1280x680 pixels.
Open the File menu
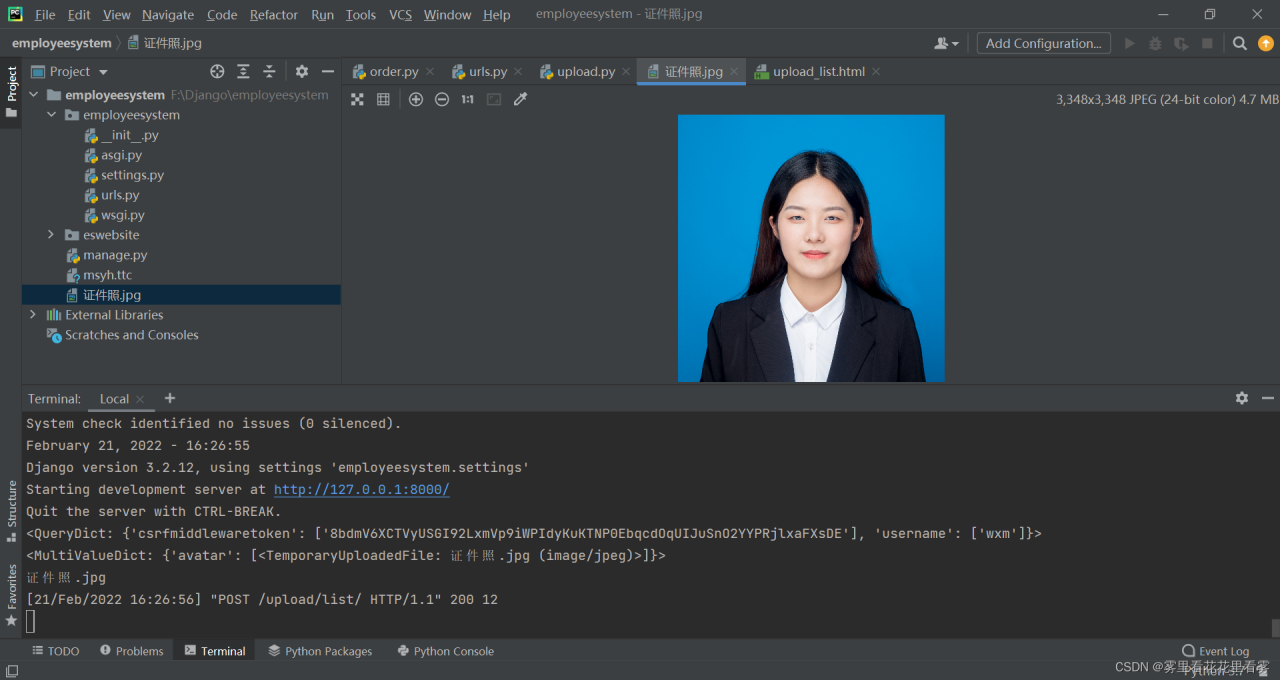[x=45, y=15]
